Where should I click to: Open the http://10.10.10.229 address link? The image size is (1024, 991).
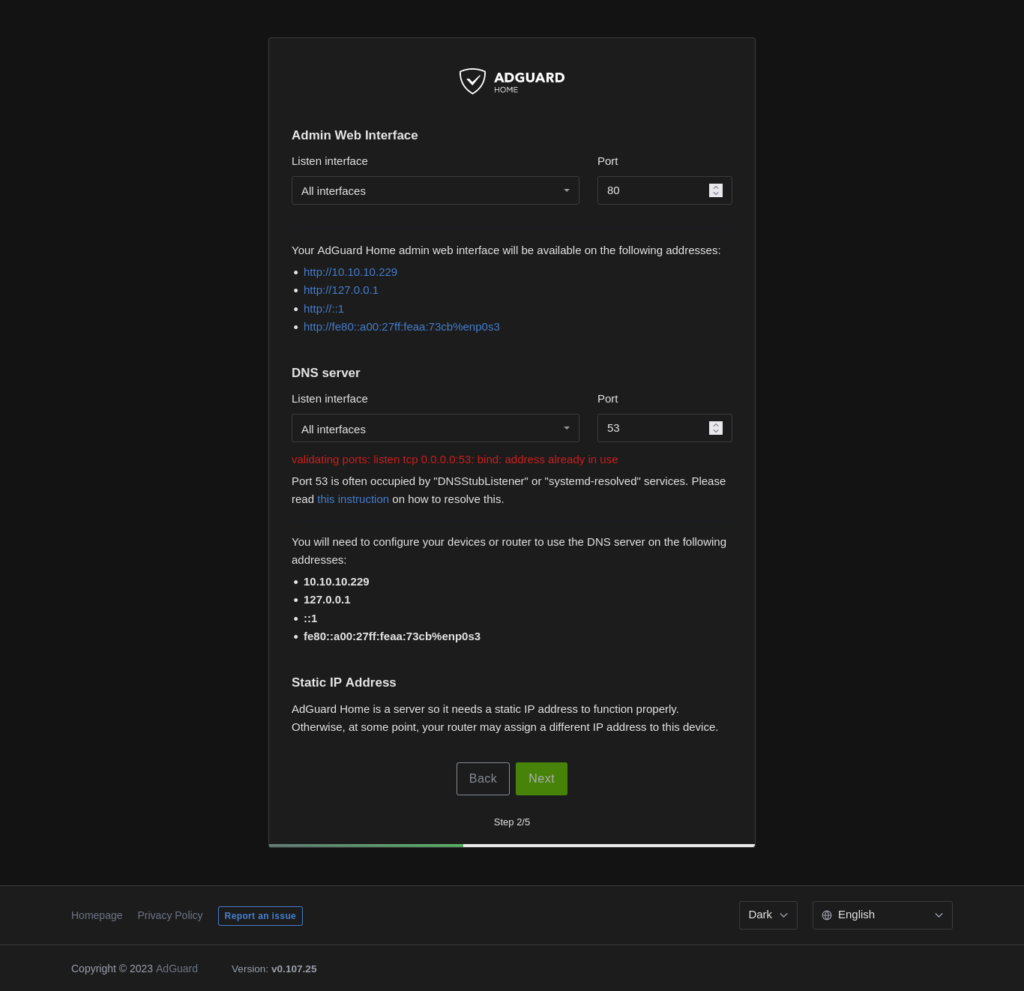pyautogui.click(x=350, y=272)
